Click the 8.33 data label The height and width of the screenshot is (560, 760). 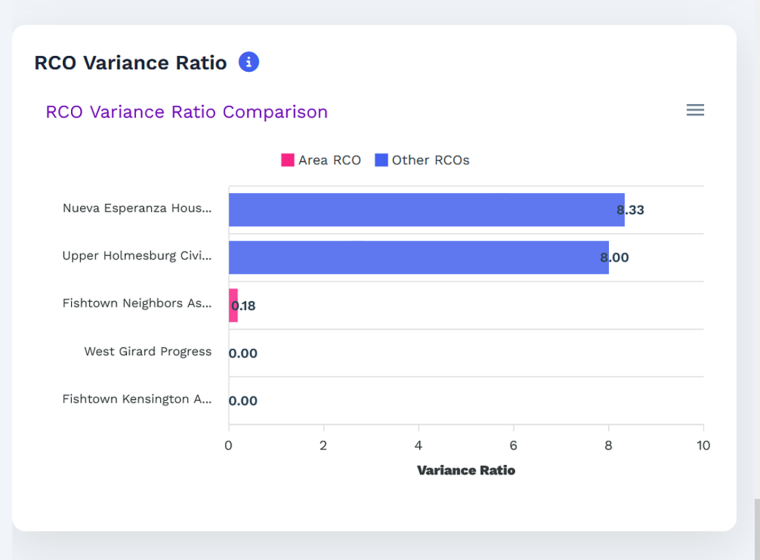[x=630, y=210]
